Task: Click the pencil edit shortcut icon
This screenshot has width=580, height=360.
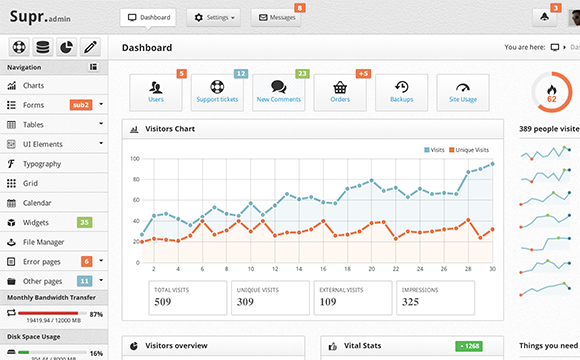Action: coord(90,47)
